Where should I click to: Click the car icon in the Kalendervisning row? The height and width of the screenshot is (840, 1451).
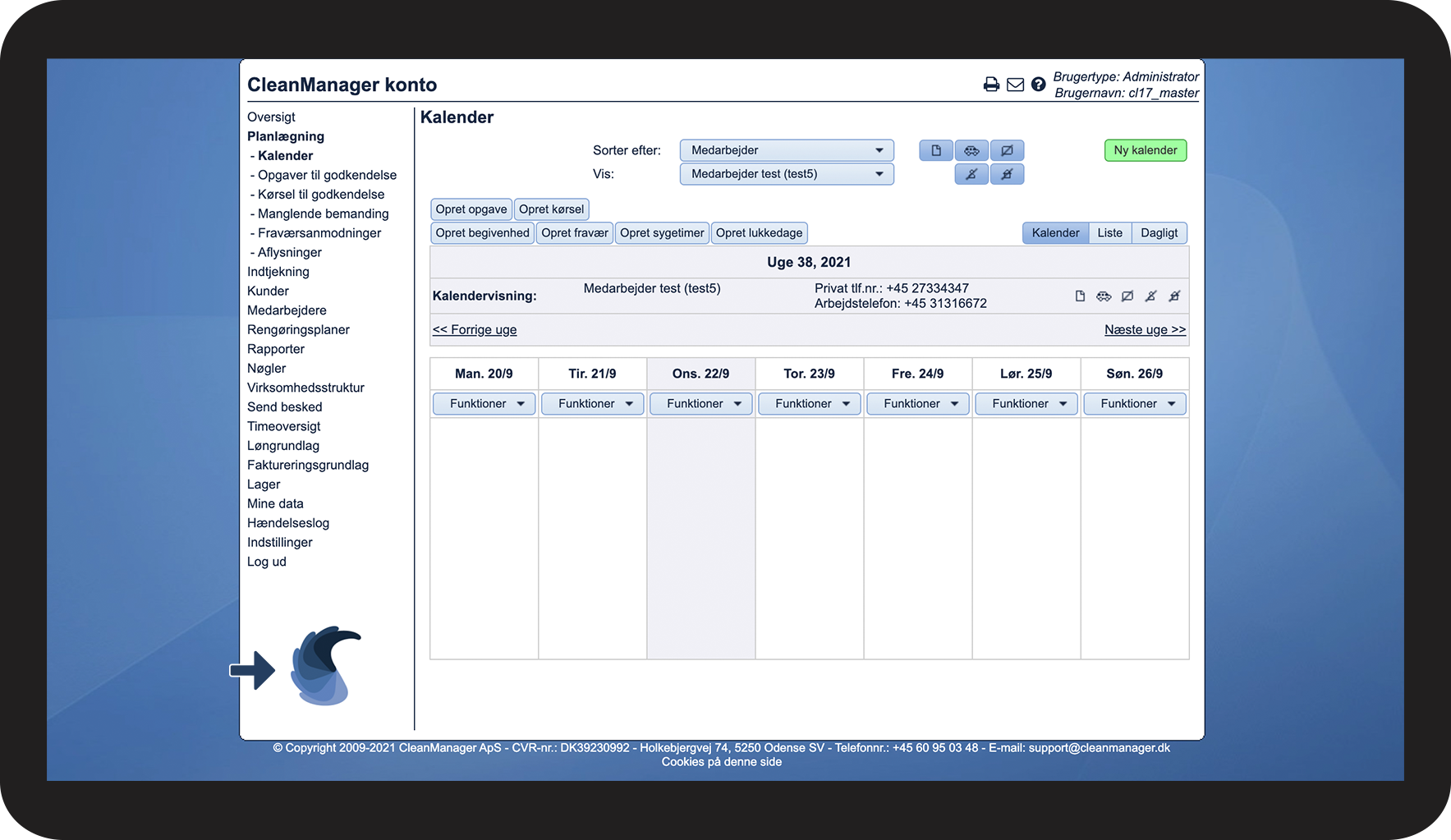click(x=1104, y=296)
